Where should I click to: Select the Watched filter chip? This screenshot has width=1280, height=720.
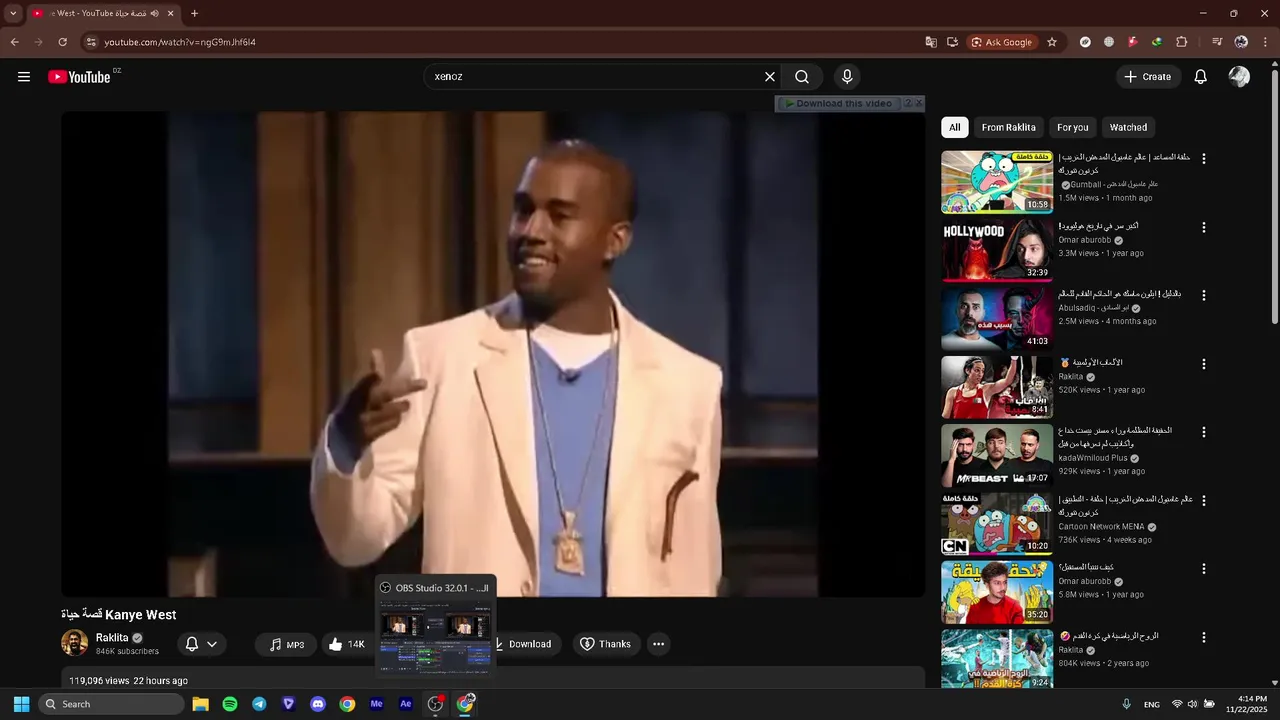[x=1128, y=127]
